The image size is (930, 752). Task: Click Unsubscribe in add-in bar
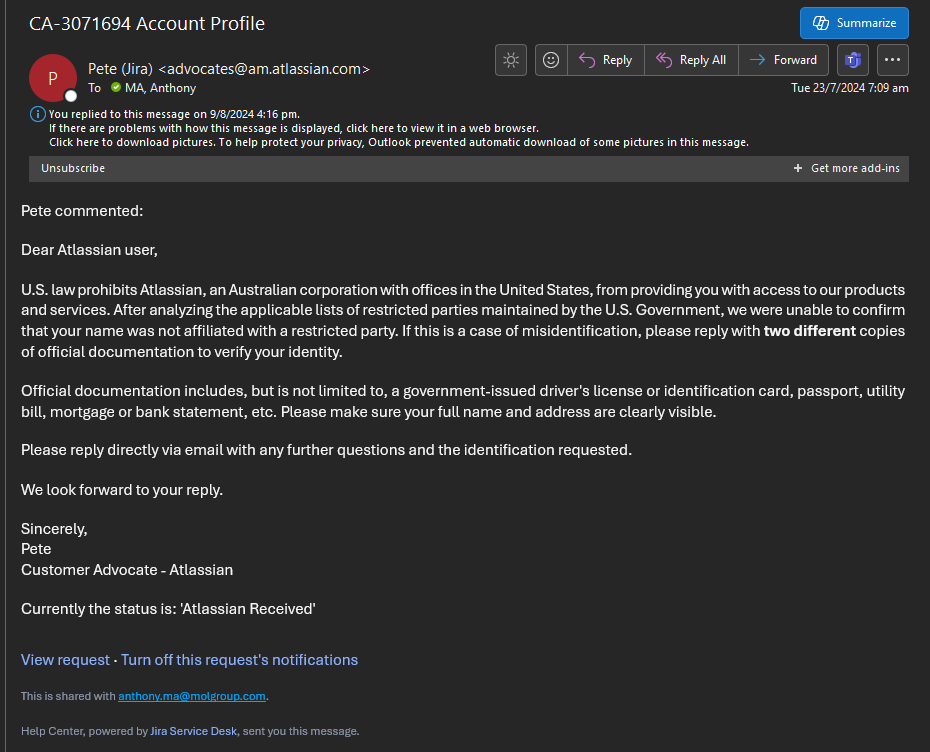coord(73,168)
